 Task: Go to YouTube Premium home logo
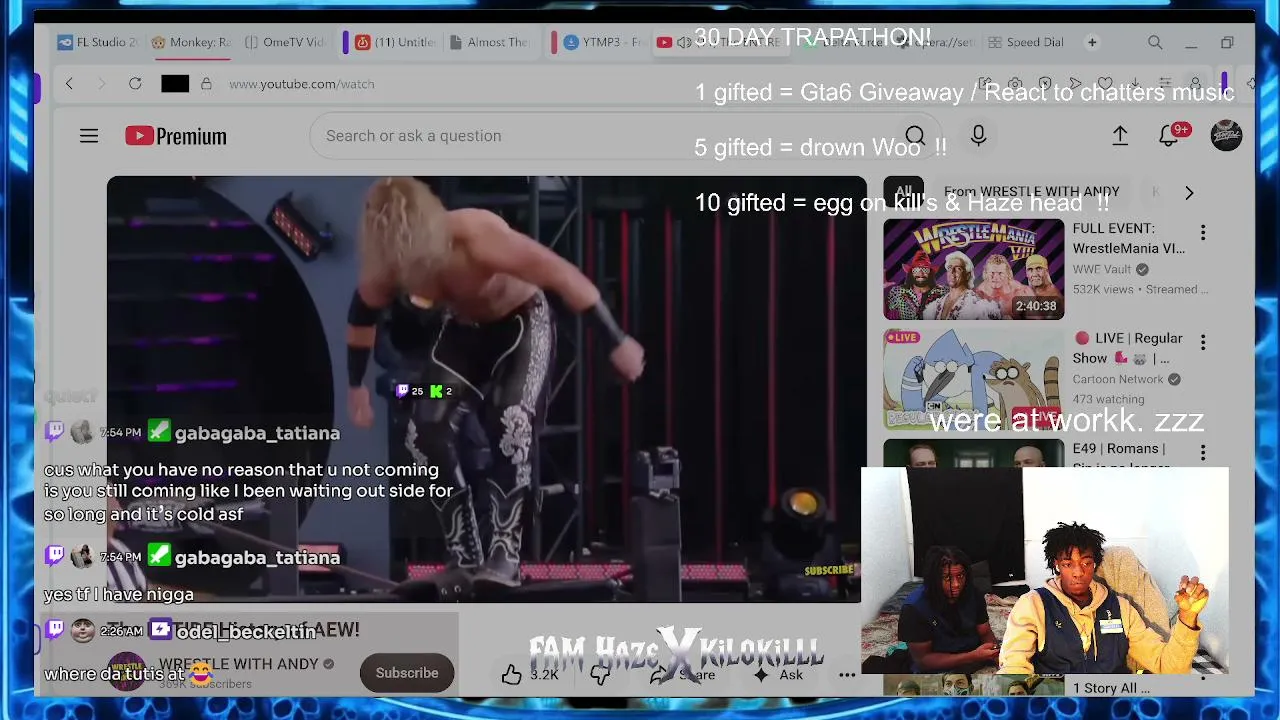[x=176, y=136]
